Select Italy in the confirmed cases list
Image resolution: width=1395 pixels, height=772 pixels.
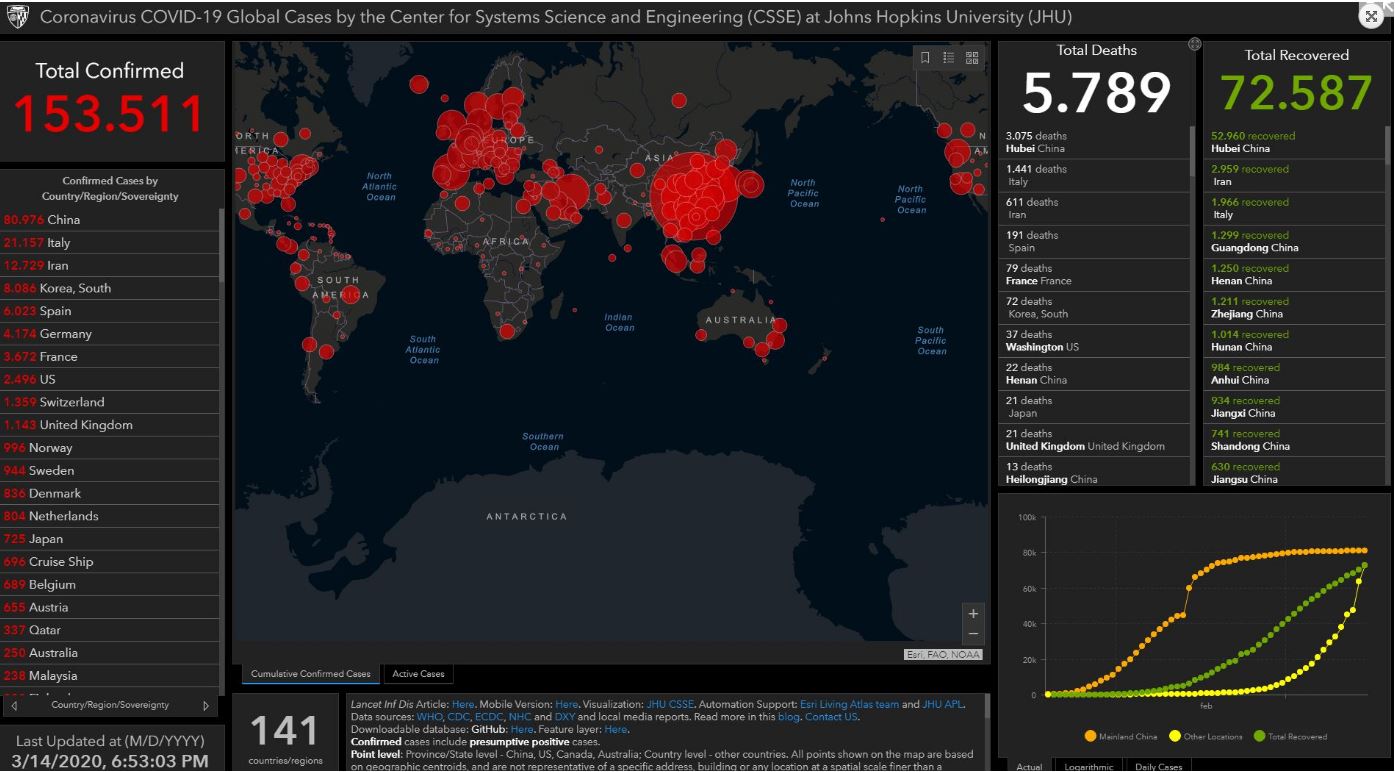pyautogui.click(x=110, y=242)
